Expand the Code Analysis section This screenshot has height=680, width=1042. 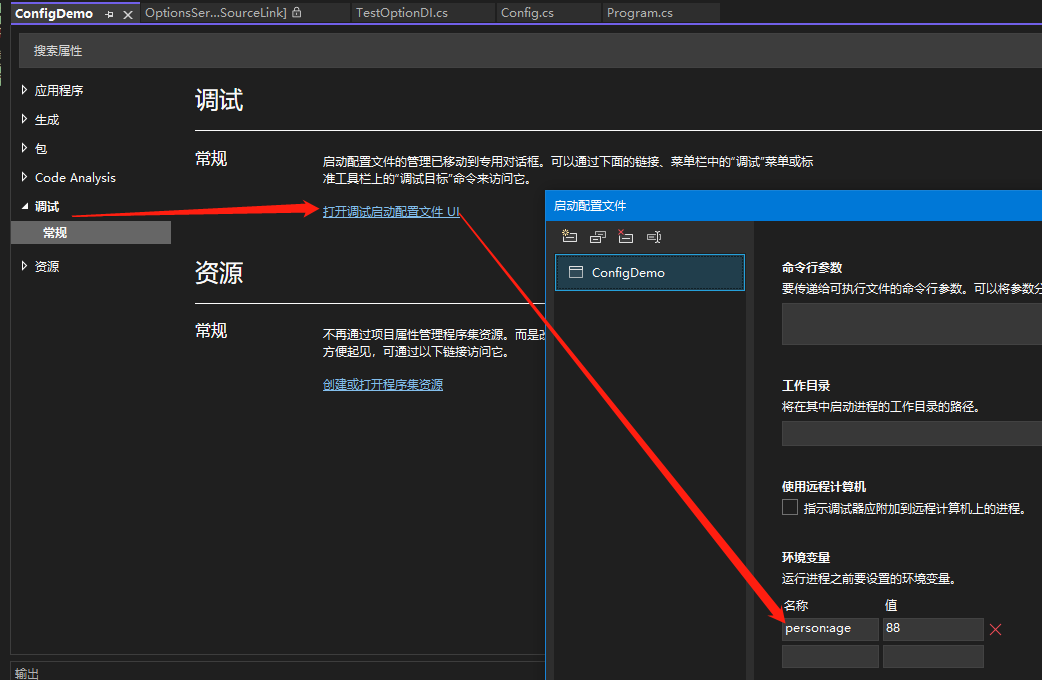(25, 177)
